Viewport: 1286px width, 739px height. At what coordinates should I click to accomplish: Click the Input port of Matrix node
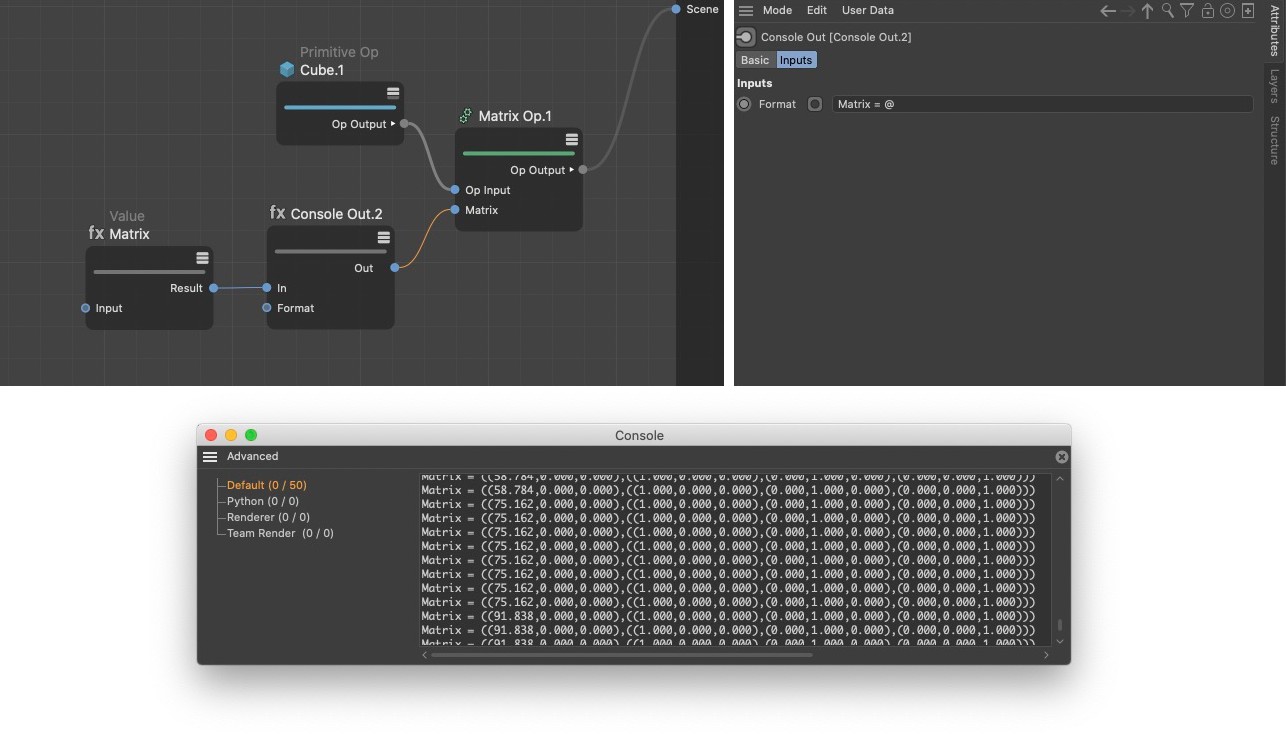85,308
